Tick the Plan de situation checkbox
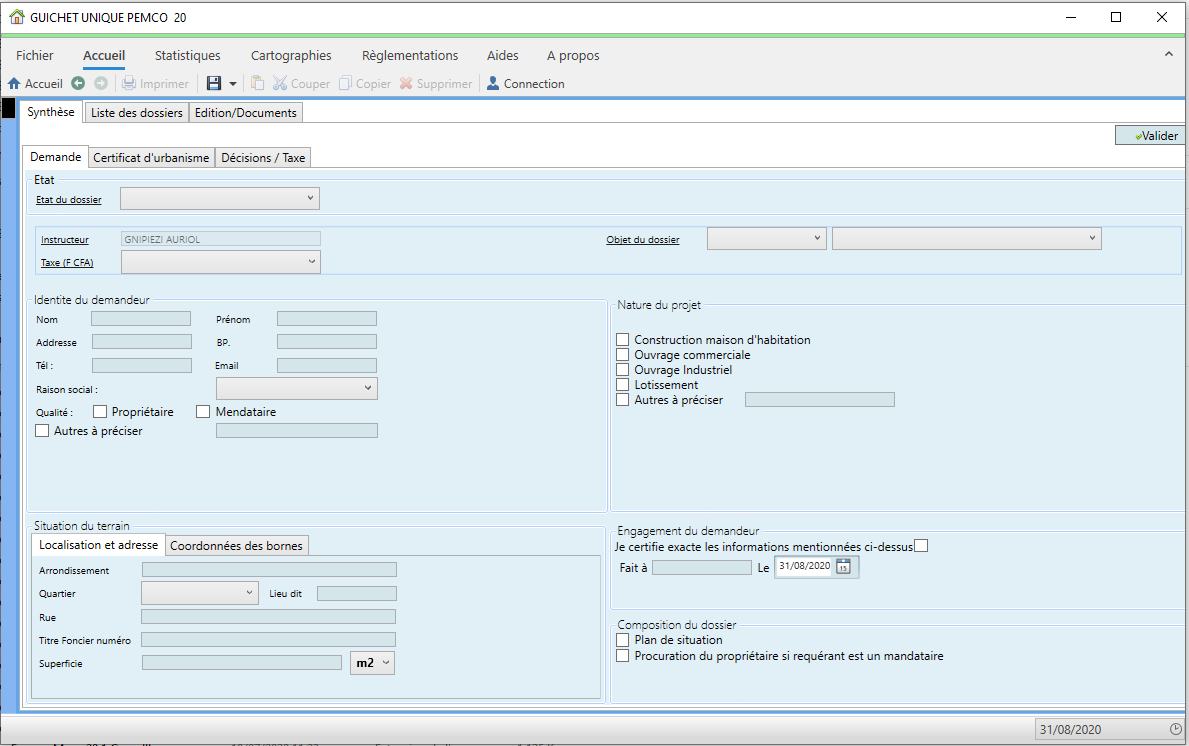 [x=623, y=640]
